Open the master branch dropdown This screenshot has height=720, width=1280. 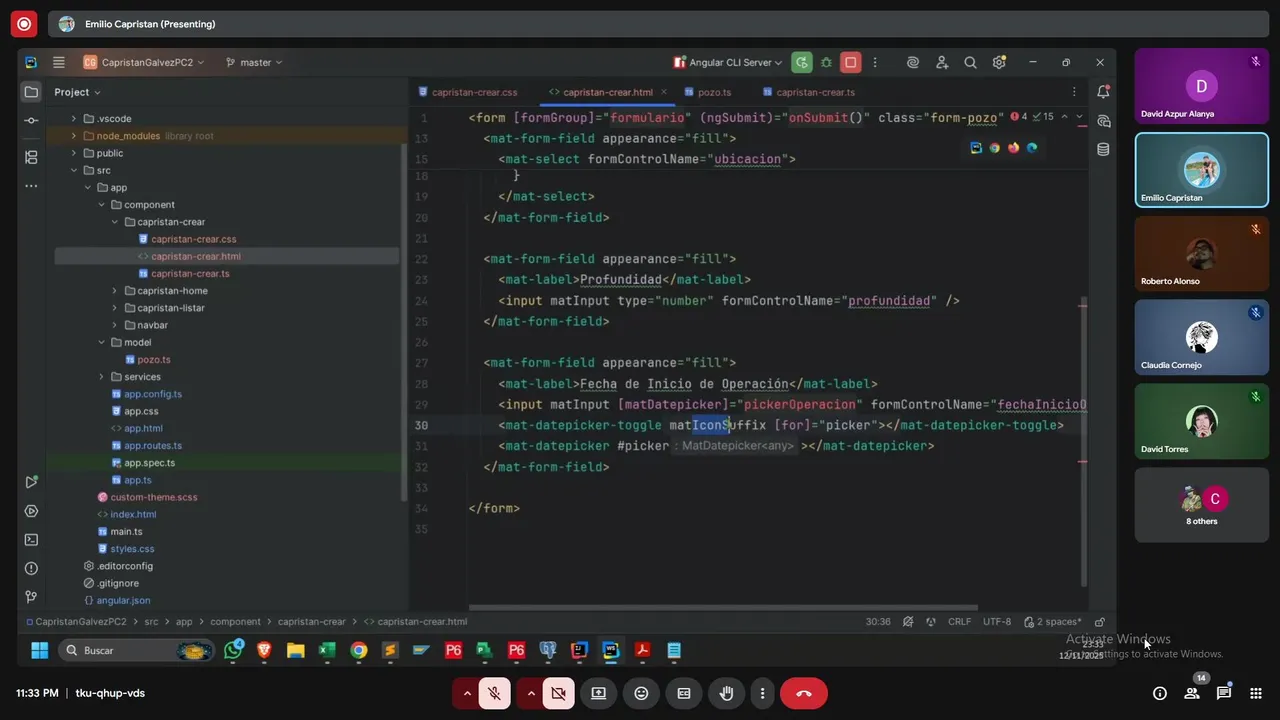pyautogui.click(x=254, y=62)
